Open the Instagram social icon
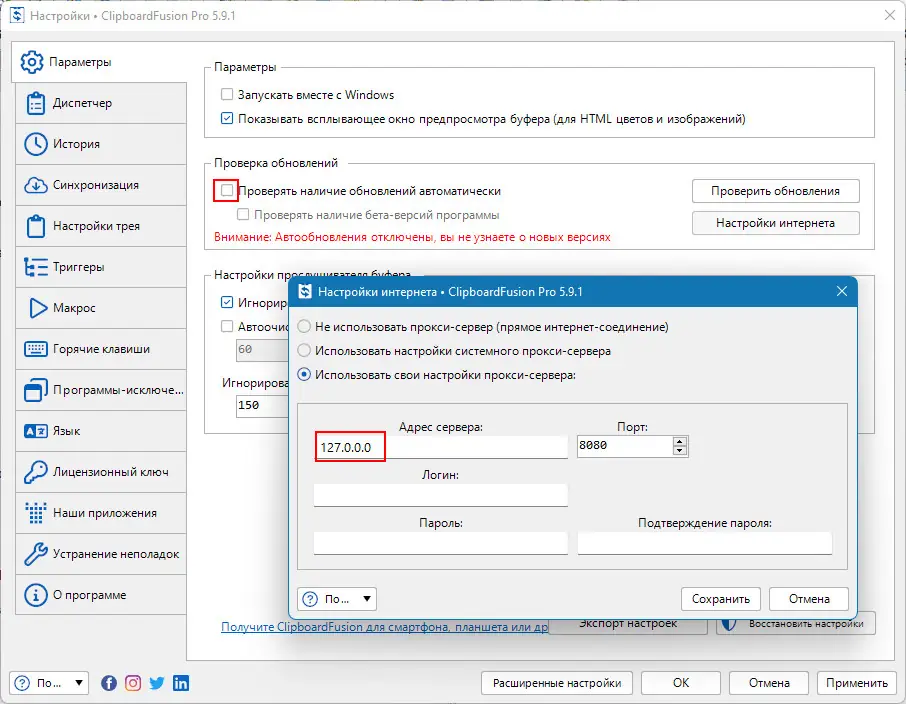This screenshot has width=906, height=704. [x=133, y=683]
